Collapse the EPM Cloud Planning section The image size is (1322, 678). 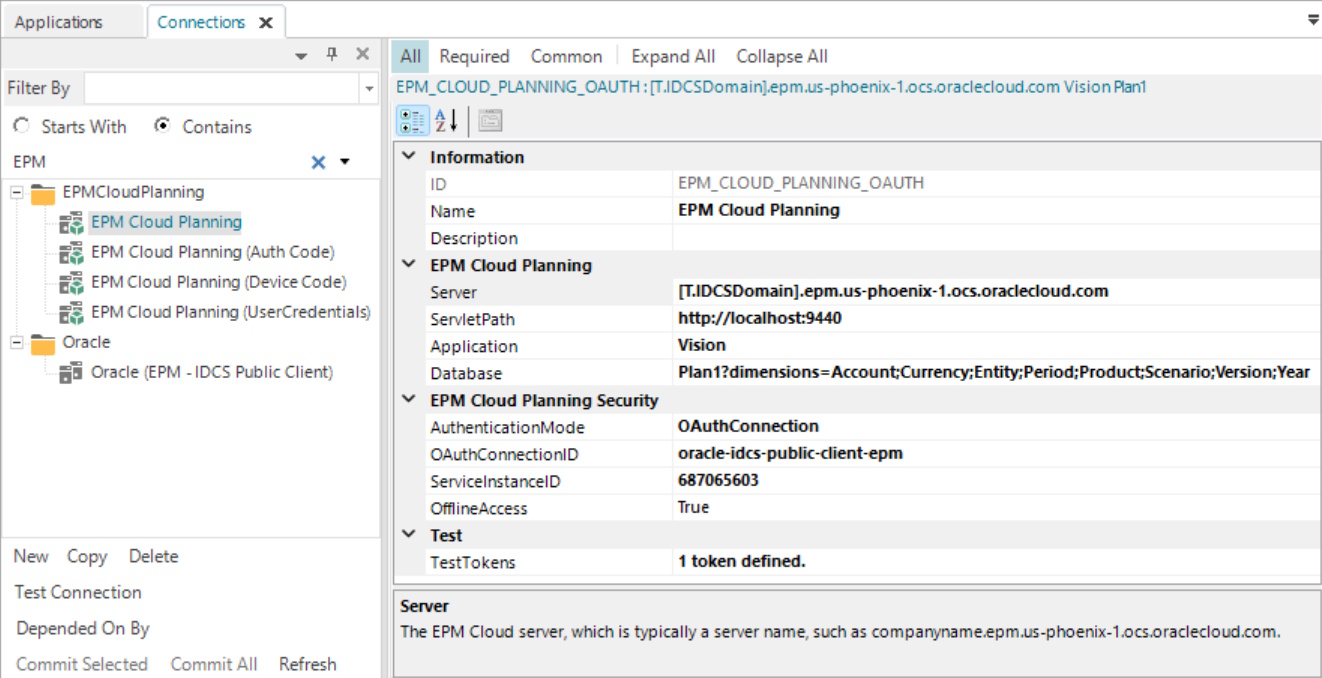[x=408, y=265]
